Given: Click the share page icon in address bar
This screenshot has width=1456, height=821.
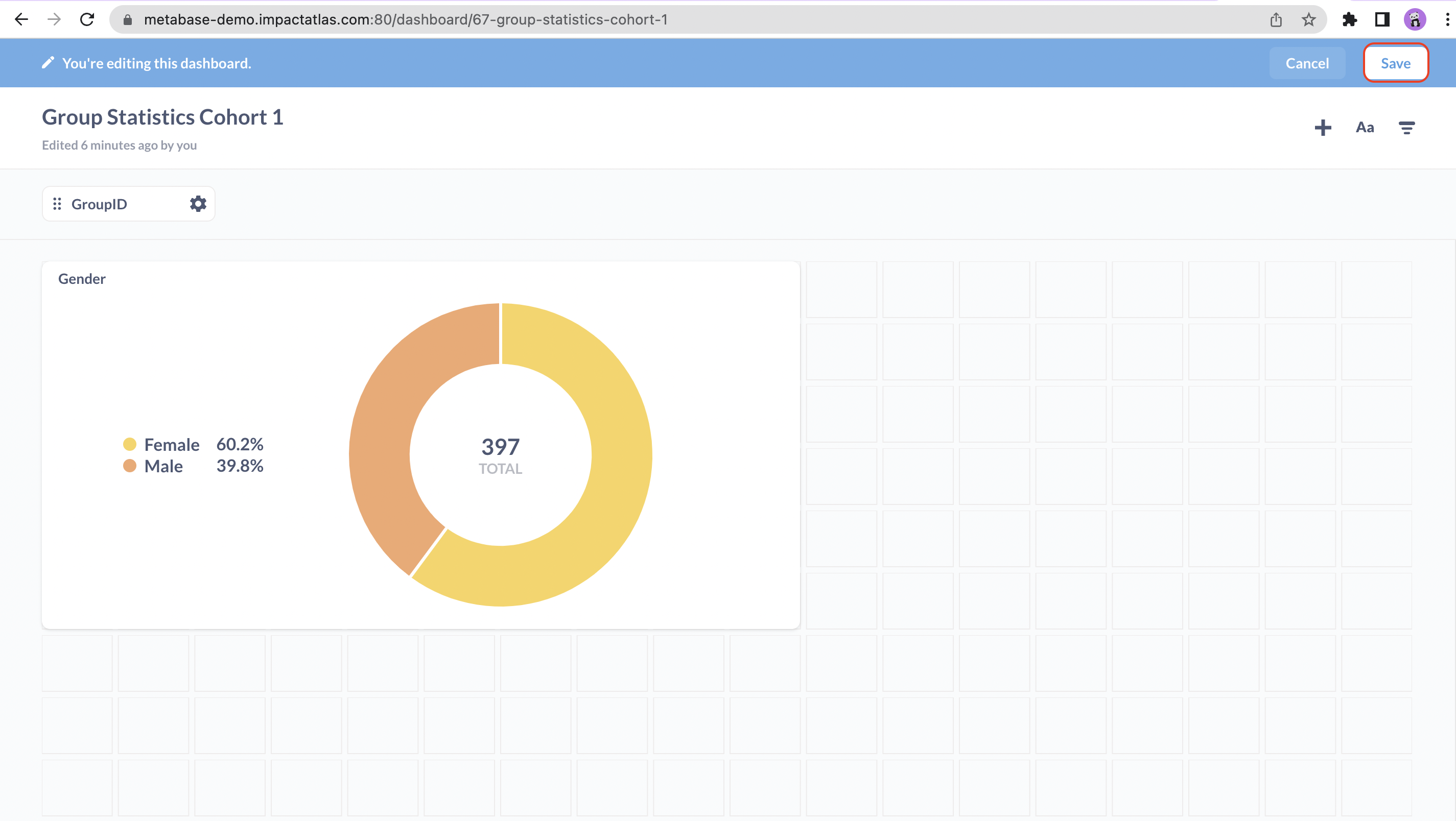Looking at the screenshot, I should pyautogui.click(x=1276, y=20).
